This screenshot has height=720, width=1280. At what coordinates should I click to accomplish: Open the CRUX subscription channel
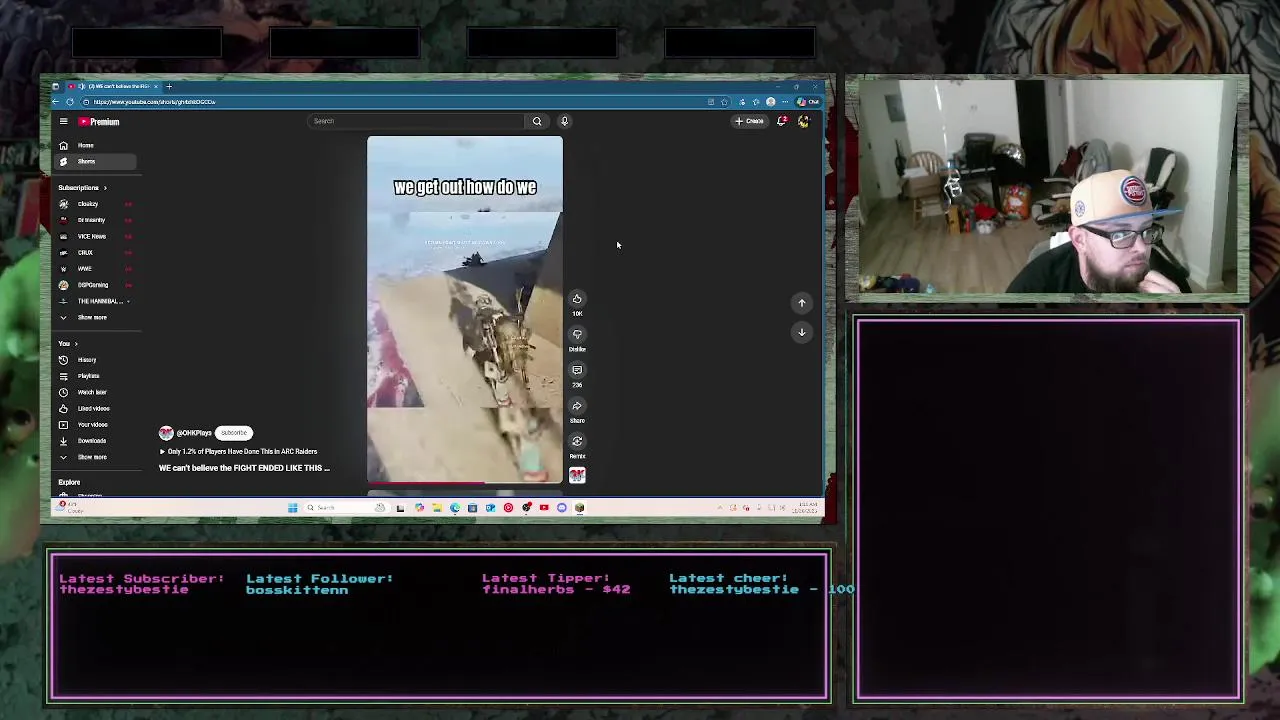95,253
